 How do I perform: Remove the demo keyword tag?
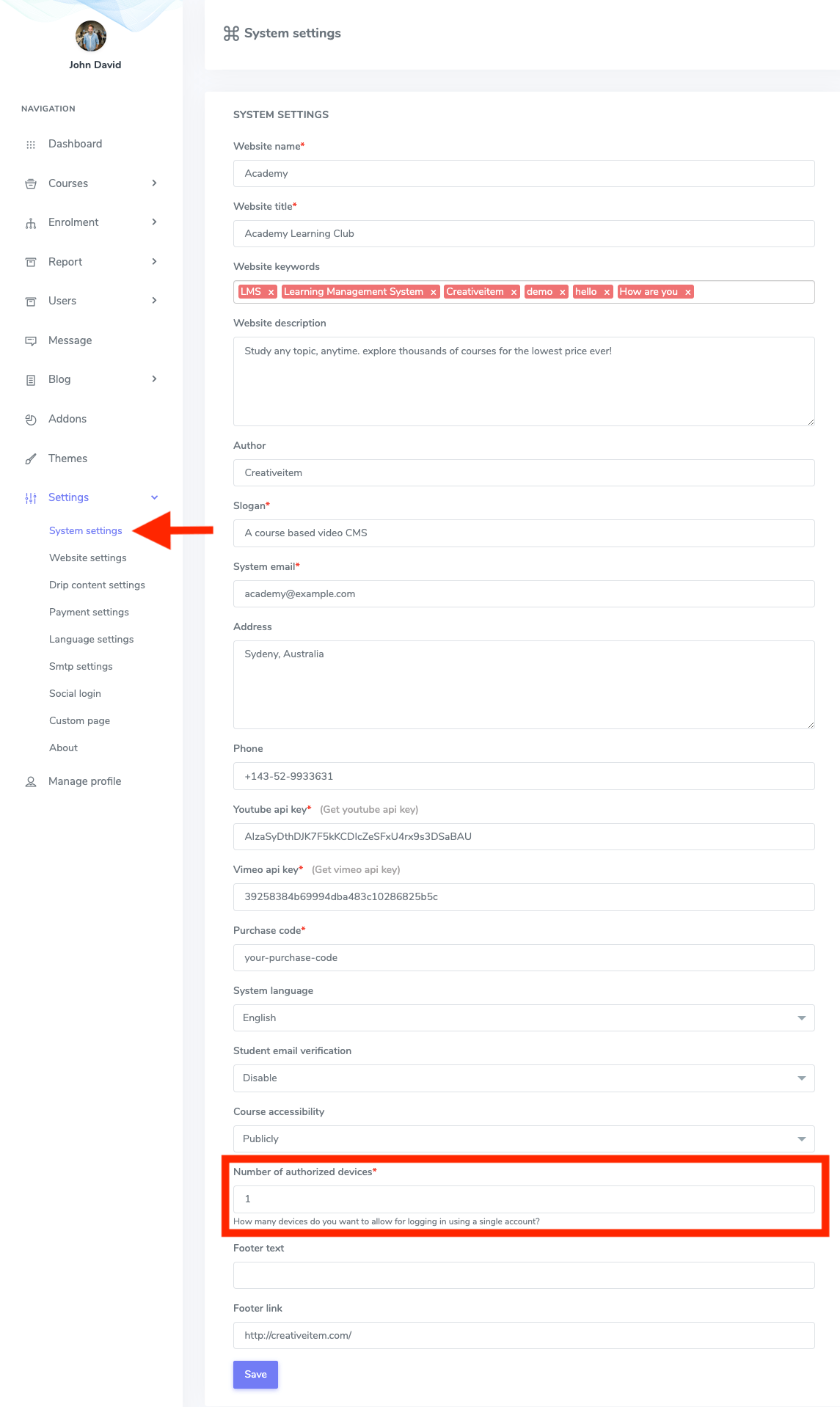(563, 291)
